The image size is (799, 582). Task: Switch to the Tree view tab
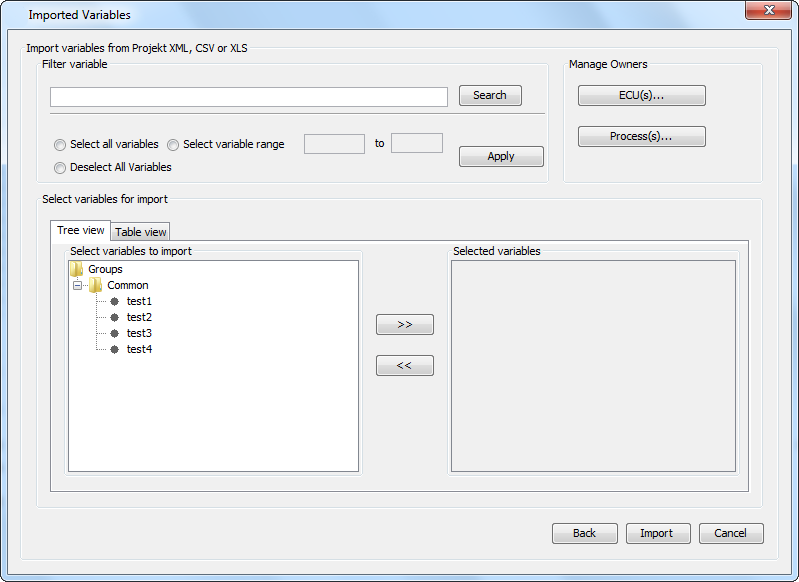(x=81, y=230)
